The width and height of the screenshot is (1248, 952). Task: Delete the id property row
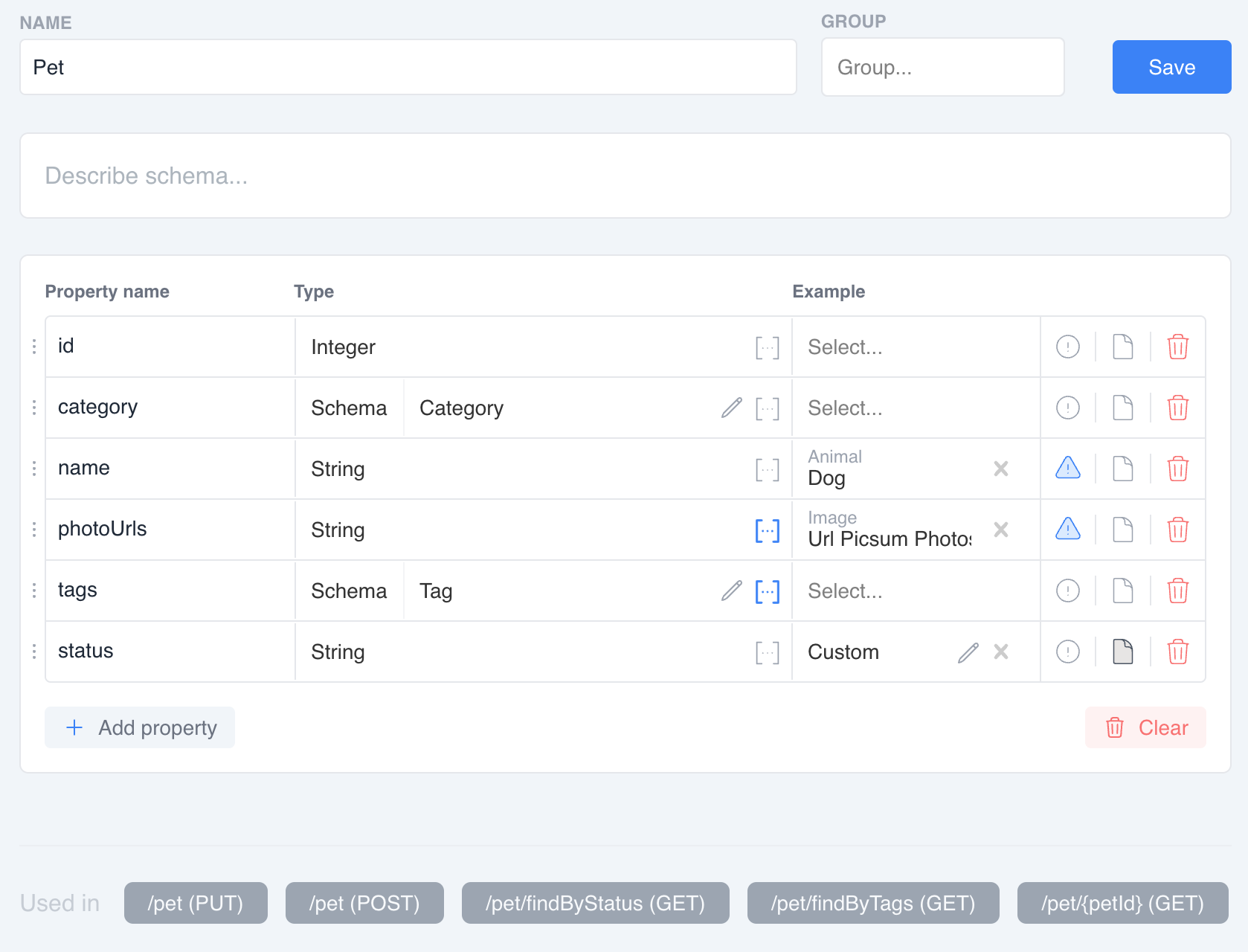1178,347
